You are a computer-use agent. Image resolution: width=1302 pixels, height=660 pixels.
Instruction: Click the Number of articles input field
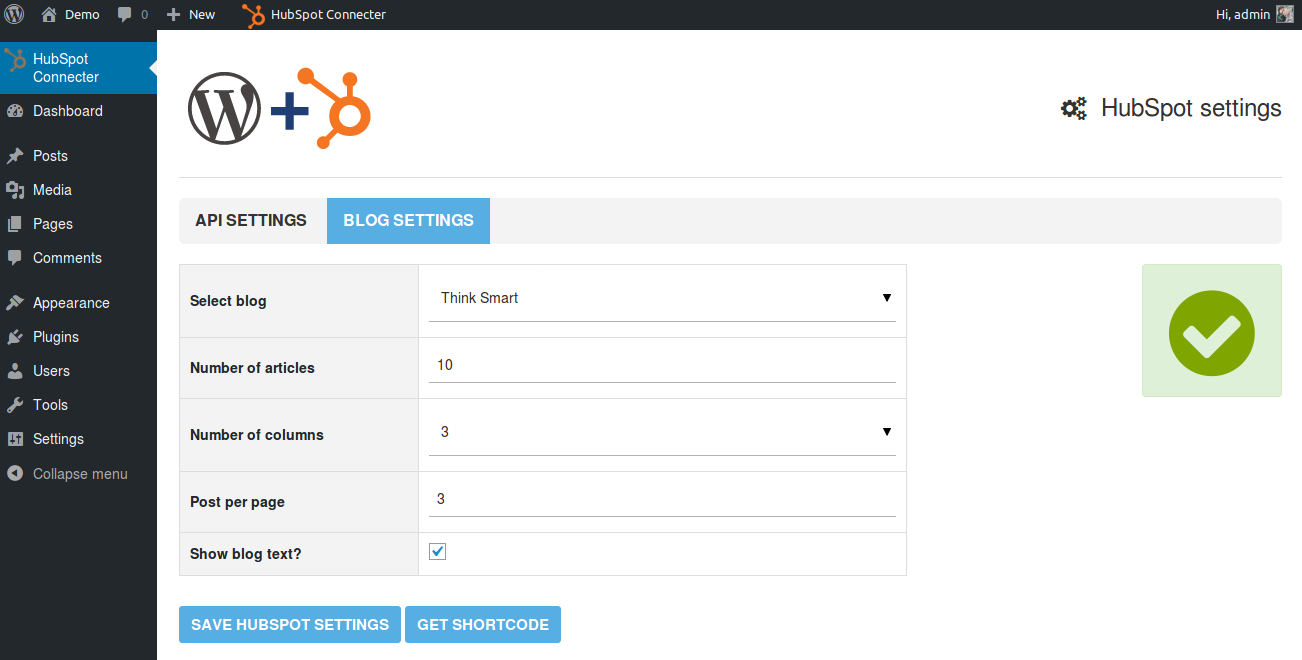click(x=662, y=365)
